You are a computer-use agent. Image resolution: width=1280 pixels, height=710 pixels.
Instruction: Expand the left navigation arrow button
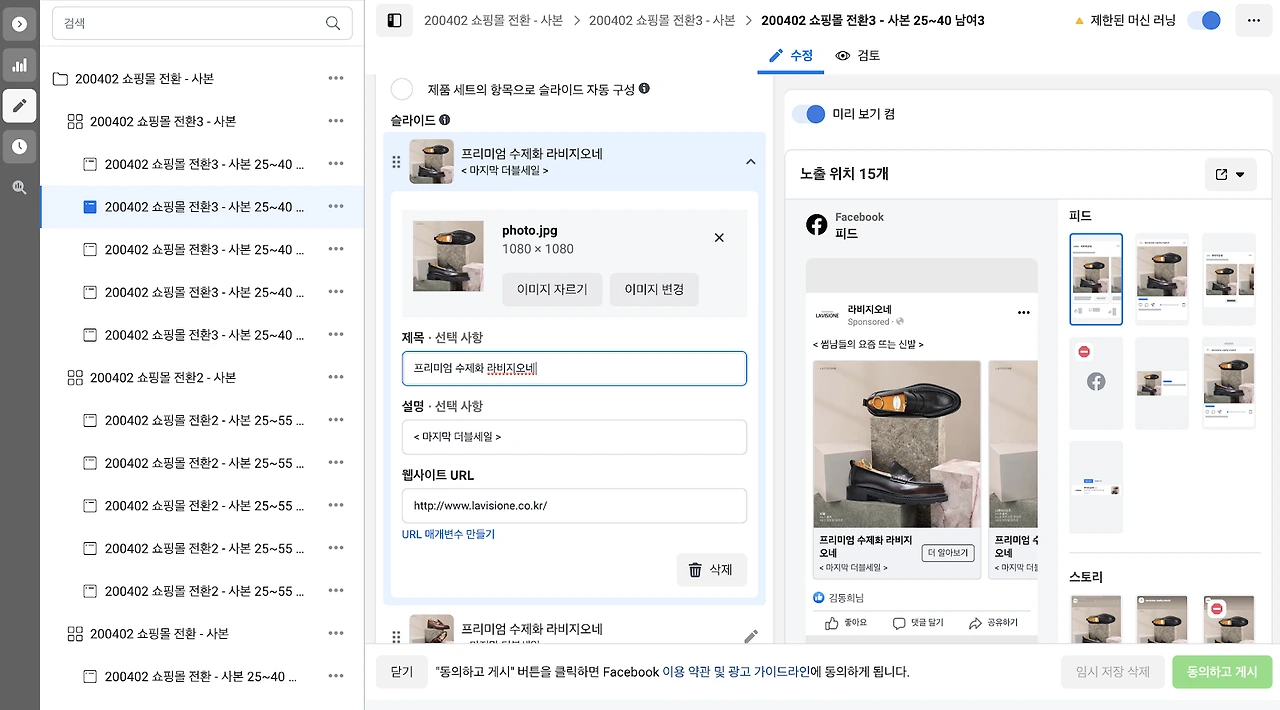click(19, 23)
